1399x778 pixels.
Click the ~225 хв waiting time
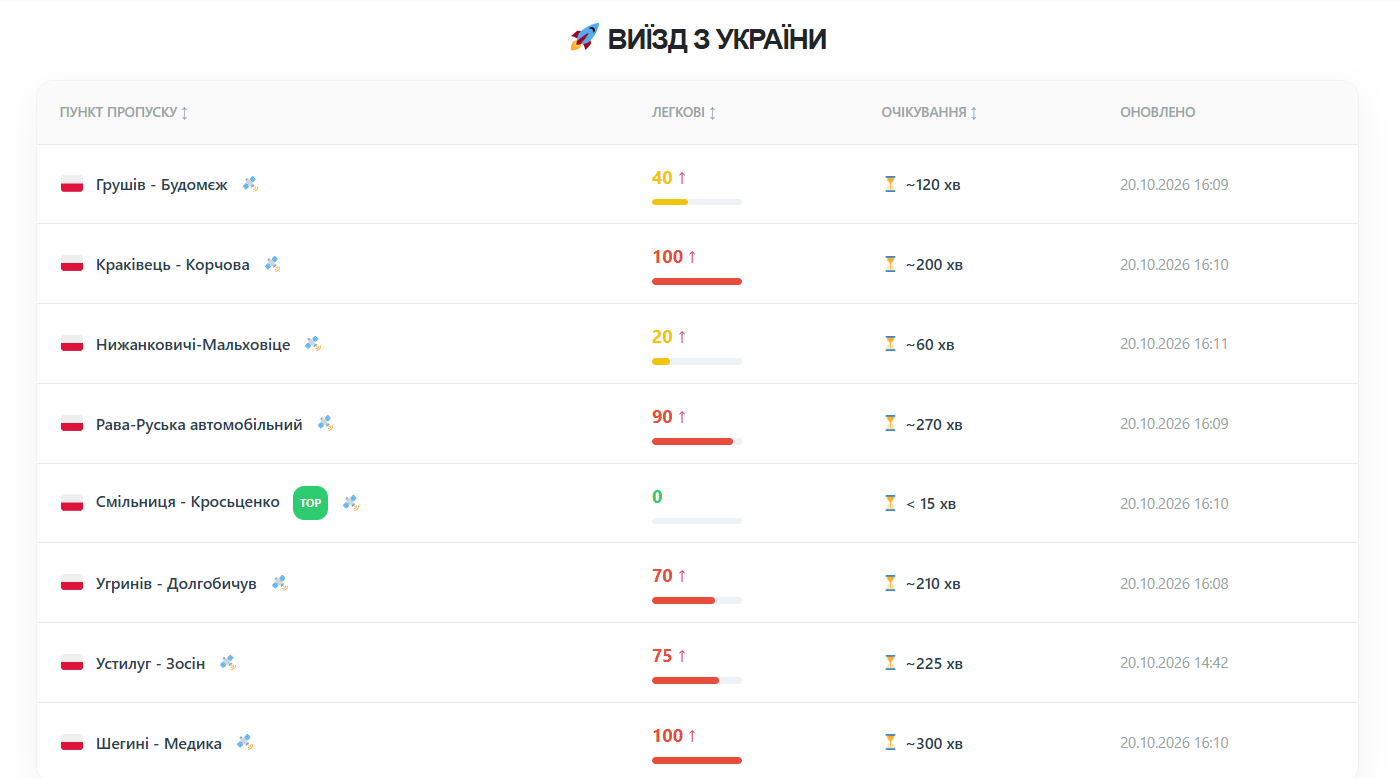pos(934,664)
